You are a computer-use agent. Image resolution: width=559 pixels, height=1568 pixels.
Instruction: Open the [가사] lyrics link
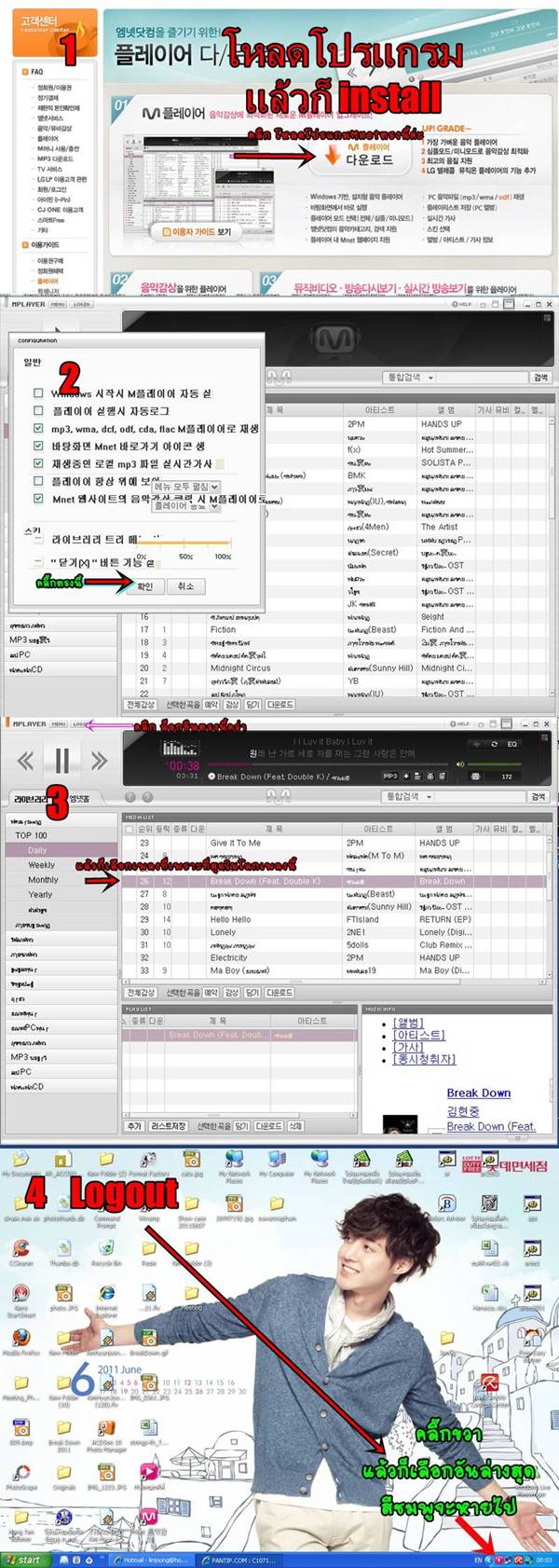coord(408,1047)
